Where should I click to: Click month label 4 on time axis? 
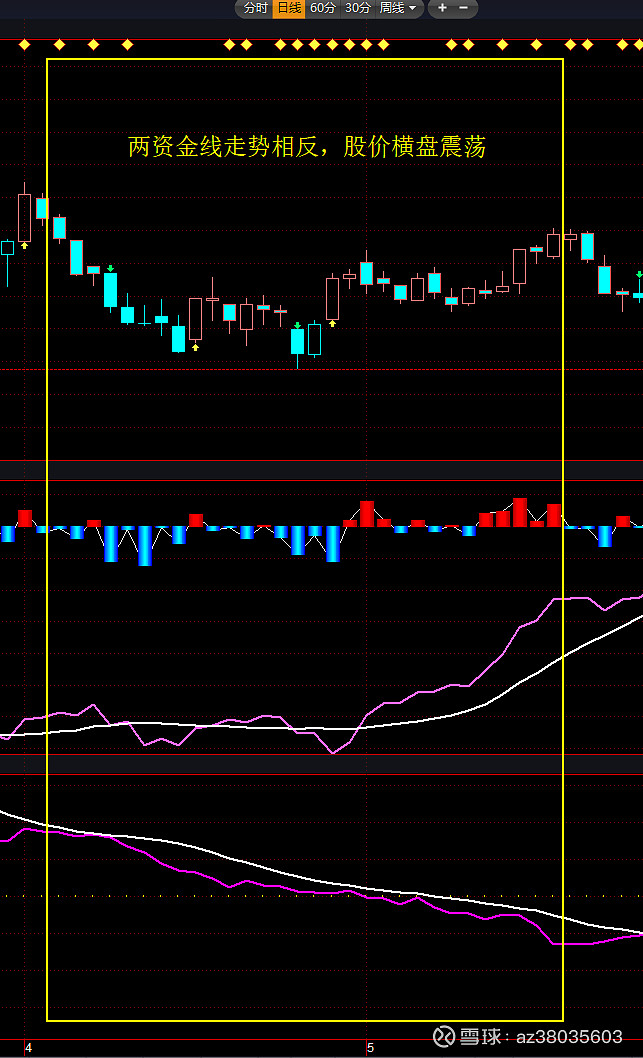click(x=28, y=1048)
